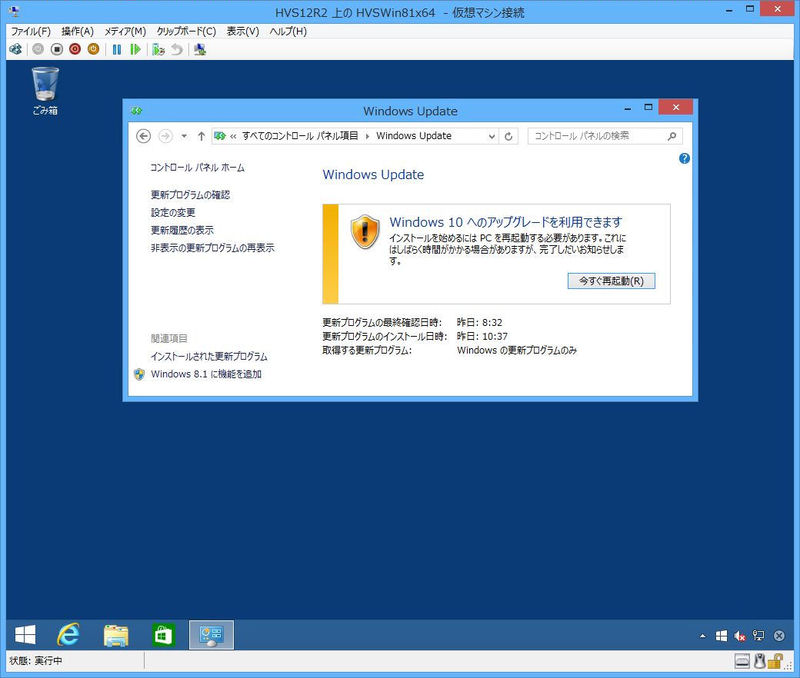
Task: Close the Windows Update window
Action: click(676, 107)
